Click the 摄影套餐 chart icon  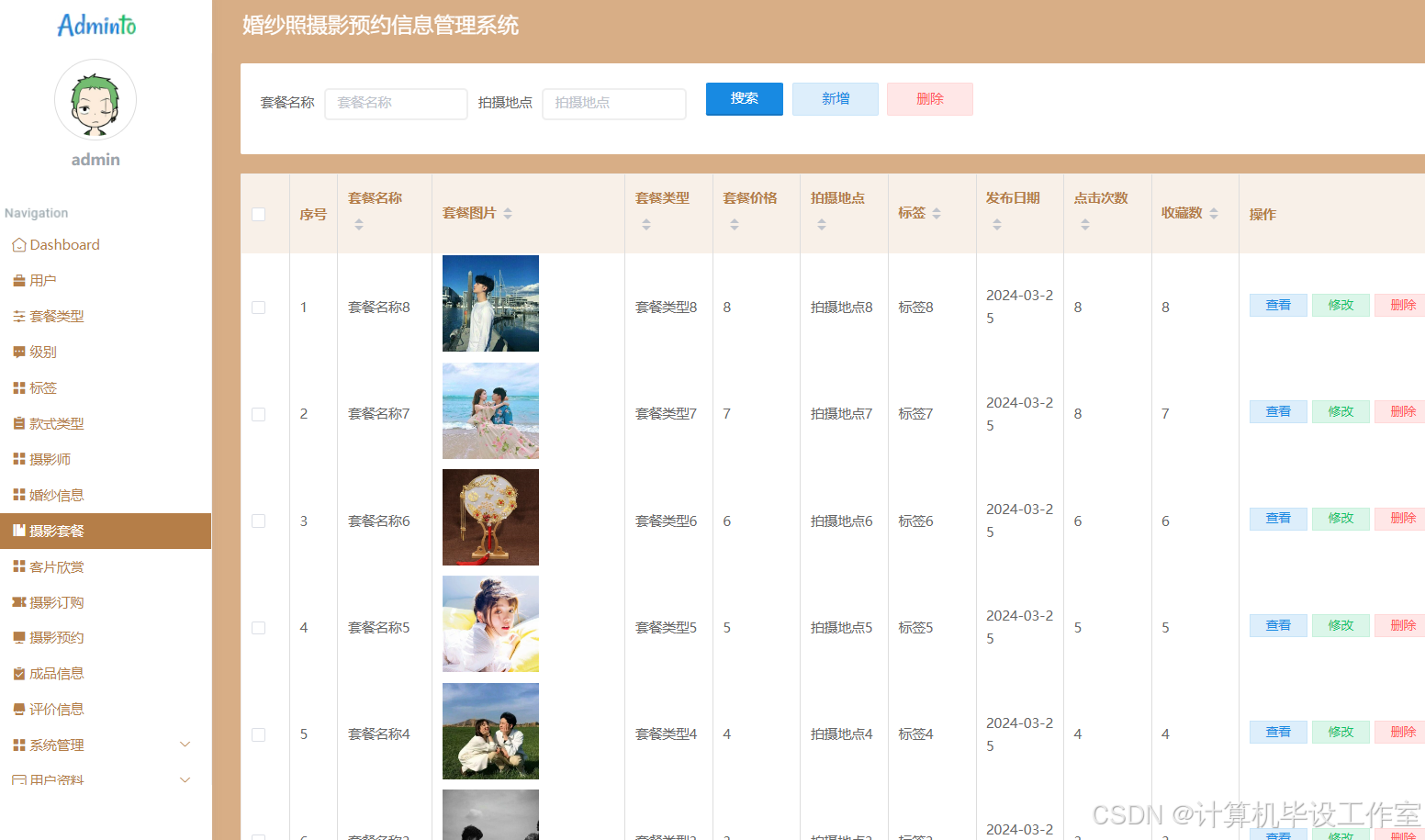point(18,531)
